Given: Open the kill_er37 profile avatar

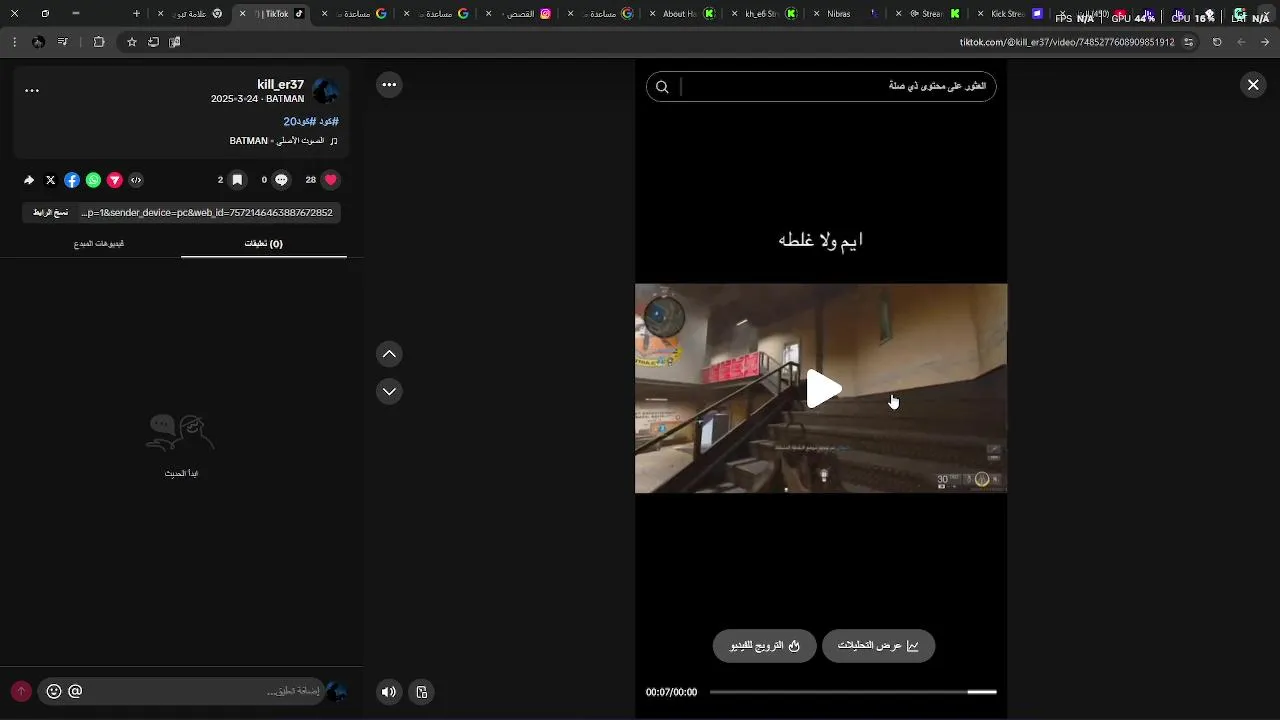Looking at the screenshot, I should pos(326,91).
